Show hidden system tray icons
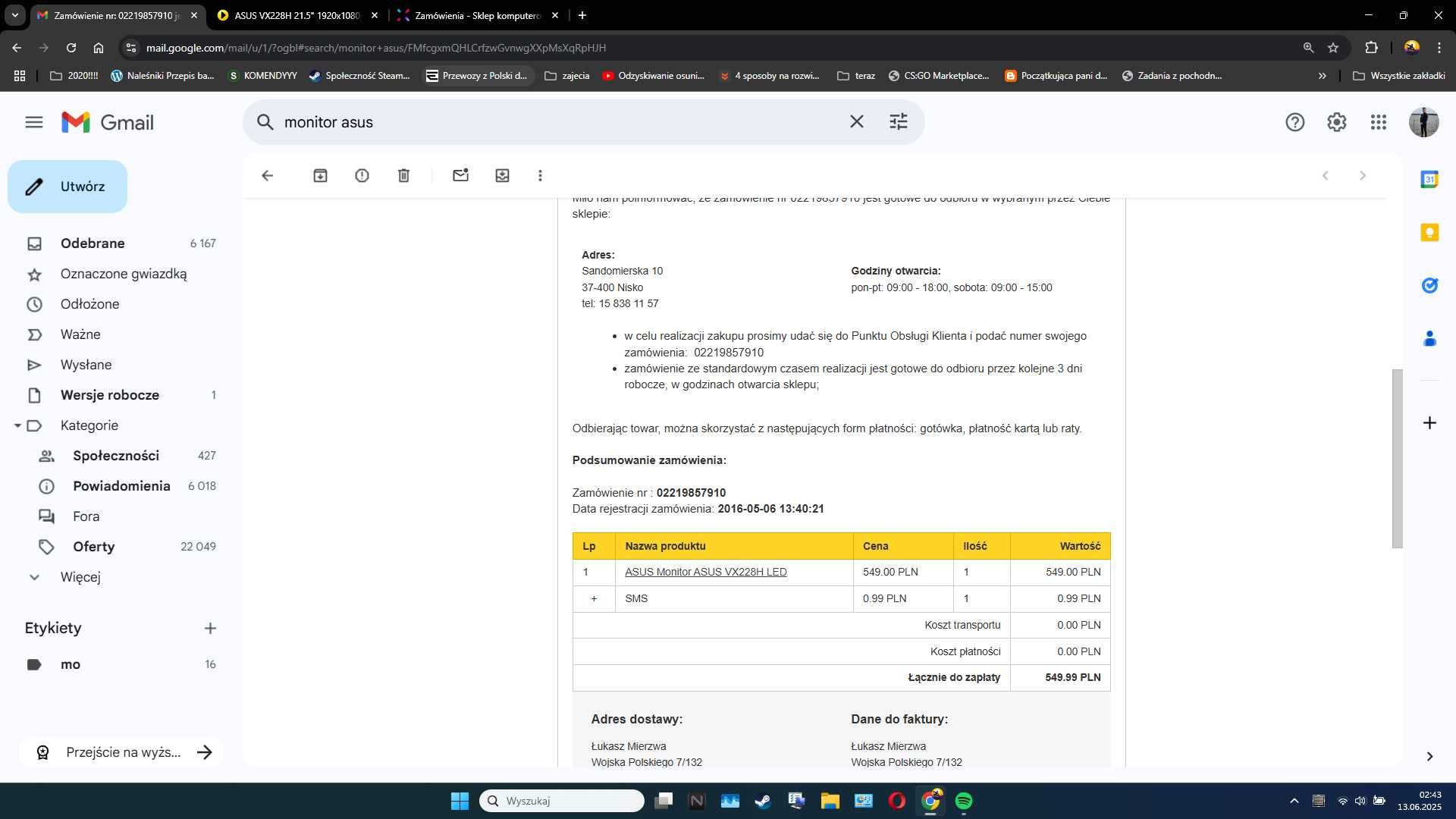The image size is (1456, 819). (1294, 802)
